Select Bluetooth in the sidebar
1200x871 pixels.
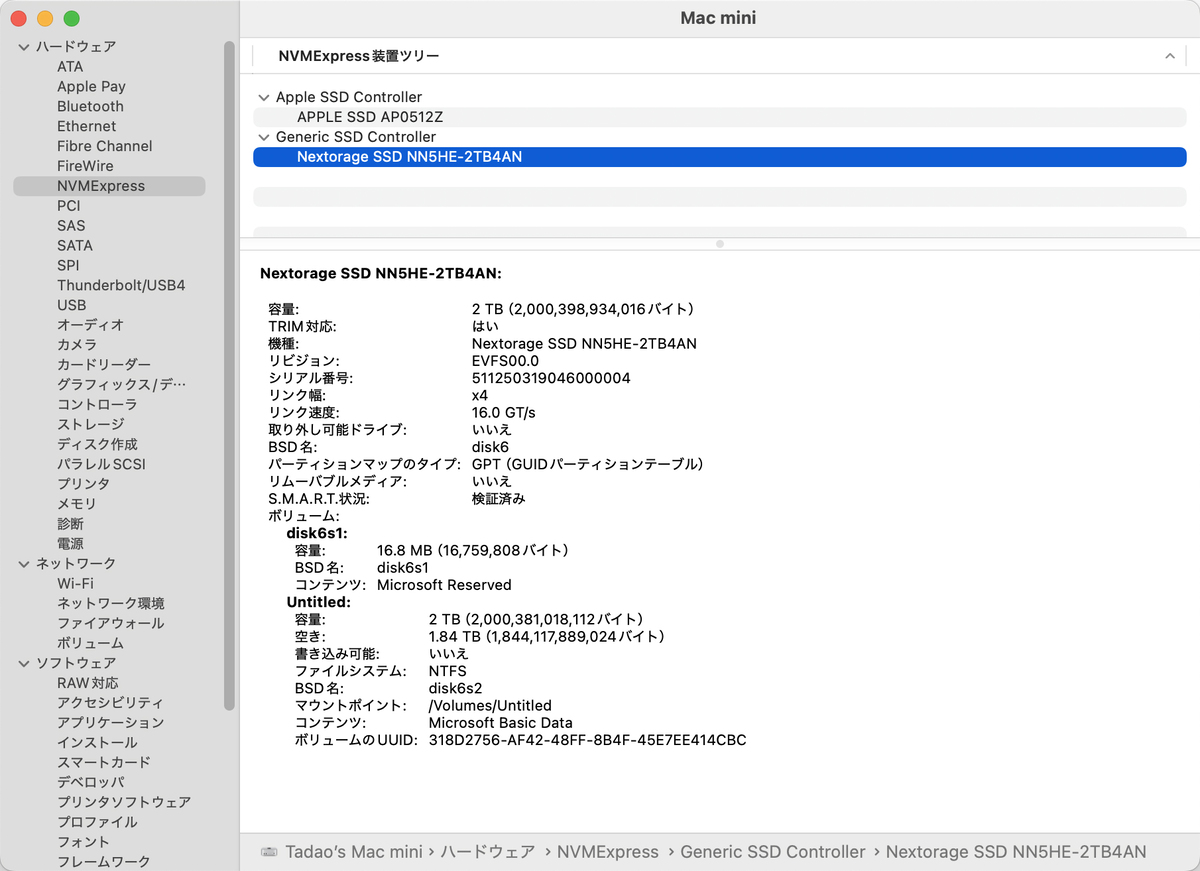[x=90, y=107]
